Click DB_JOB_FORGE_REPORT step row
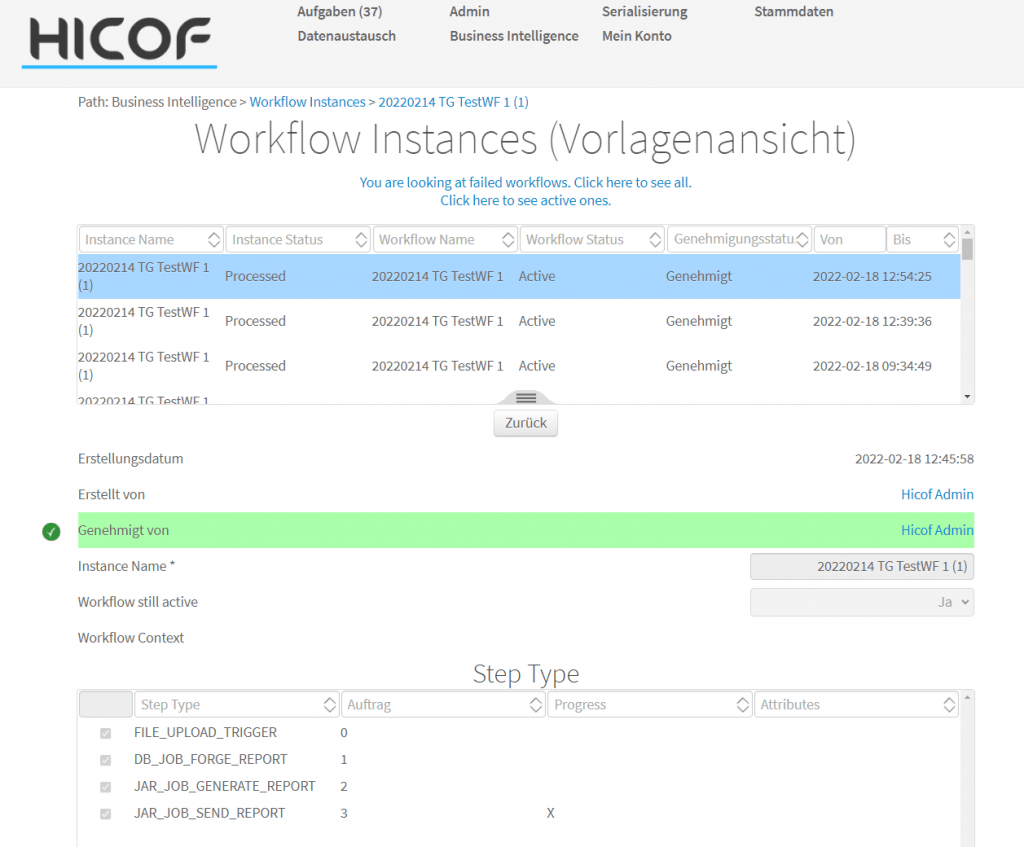The height and width of the screenshot is (847, 1024). (519, 759)
